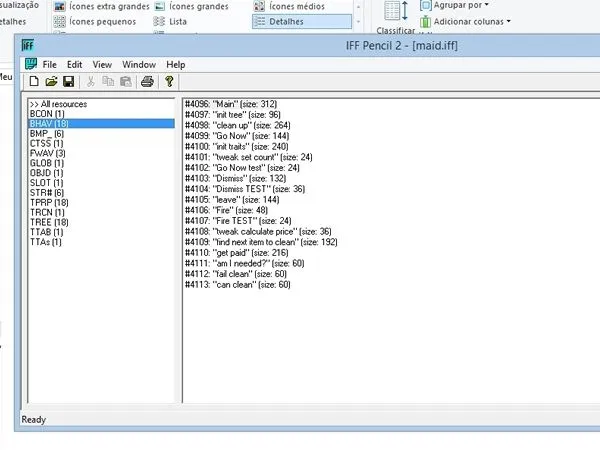Viewport: 600px width, 450px height.
Task: Click the Save floppy disk icon
Action: tap(68, 81)
